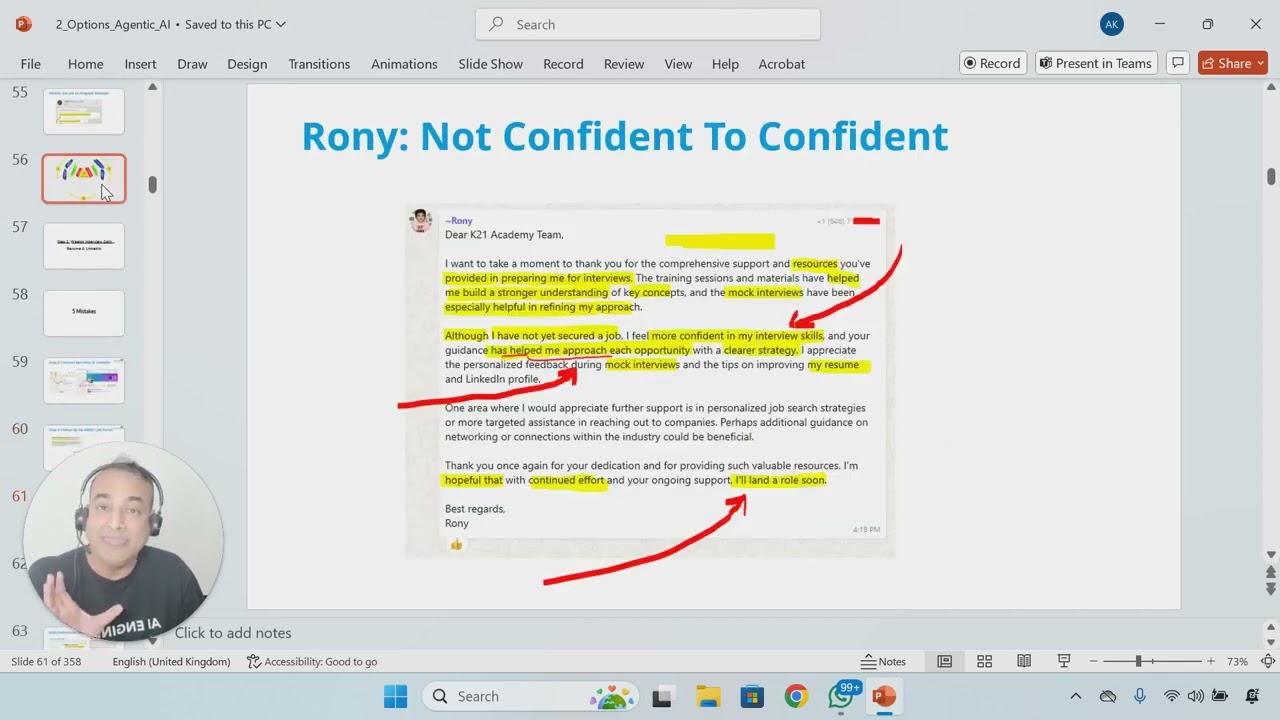Switch to Normal view icon
The width and height of the screenshot is (1280, 720).
[944, 662]
